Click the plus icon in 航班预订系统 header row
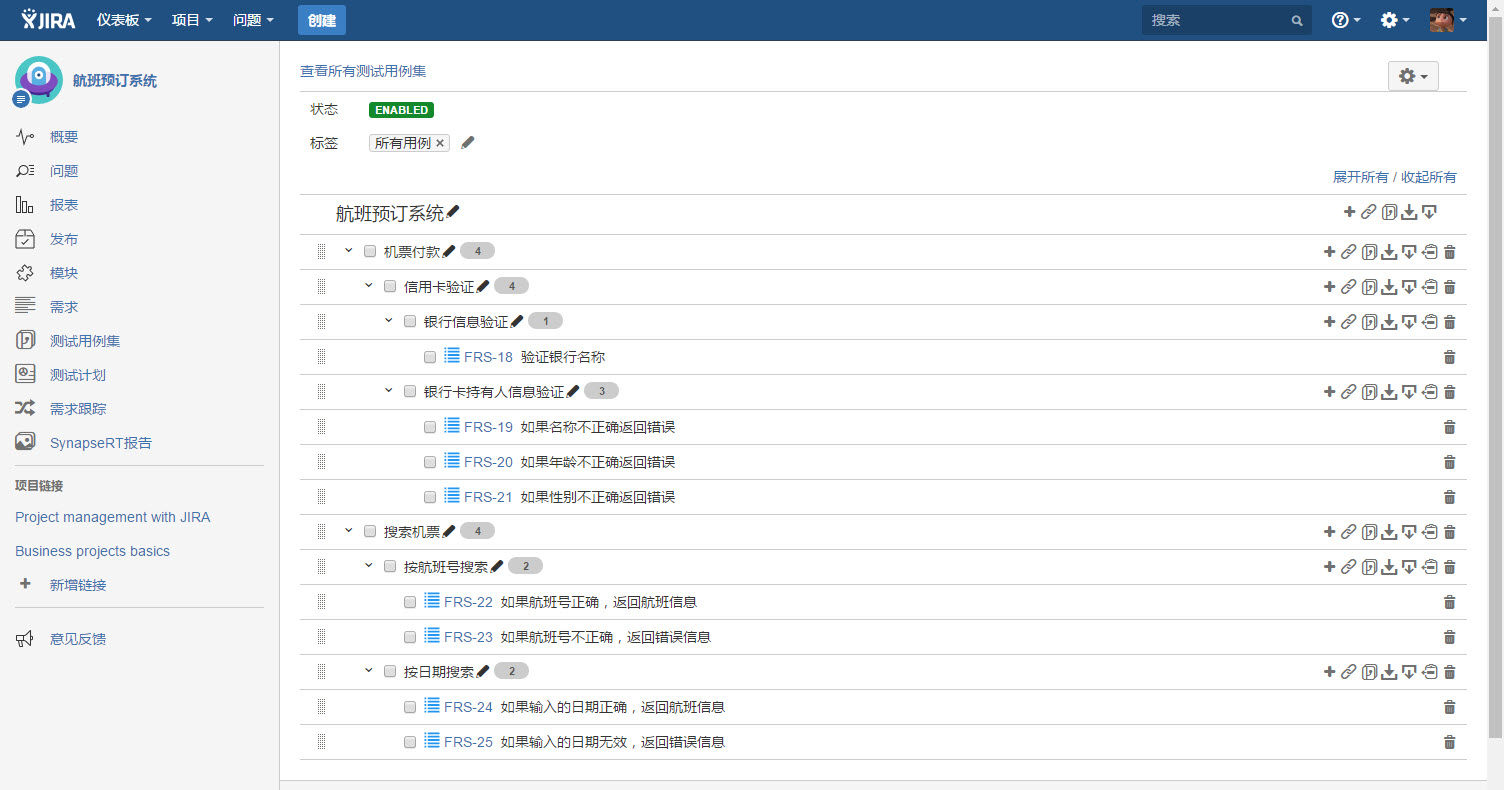This screenshot has width=1504, height=790. tap(1349, 211)
